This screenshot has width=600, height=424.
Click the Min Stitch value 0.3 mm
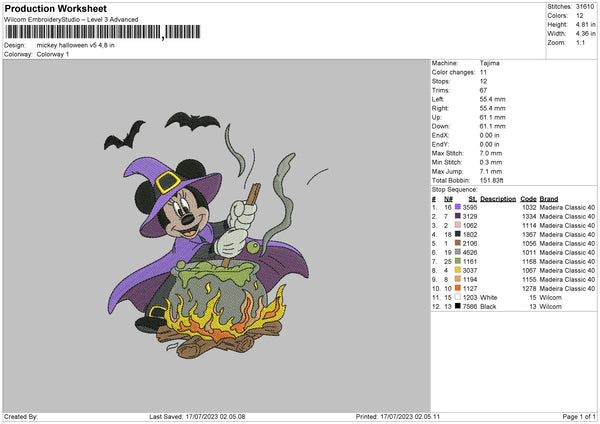[x=491, y=162]
